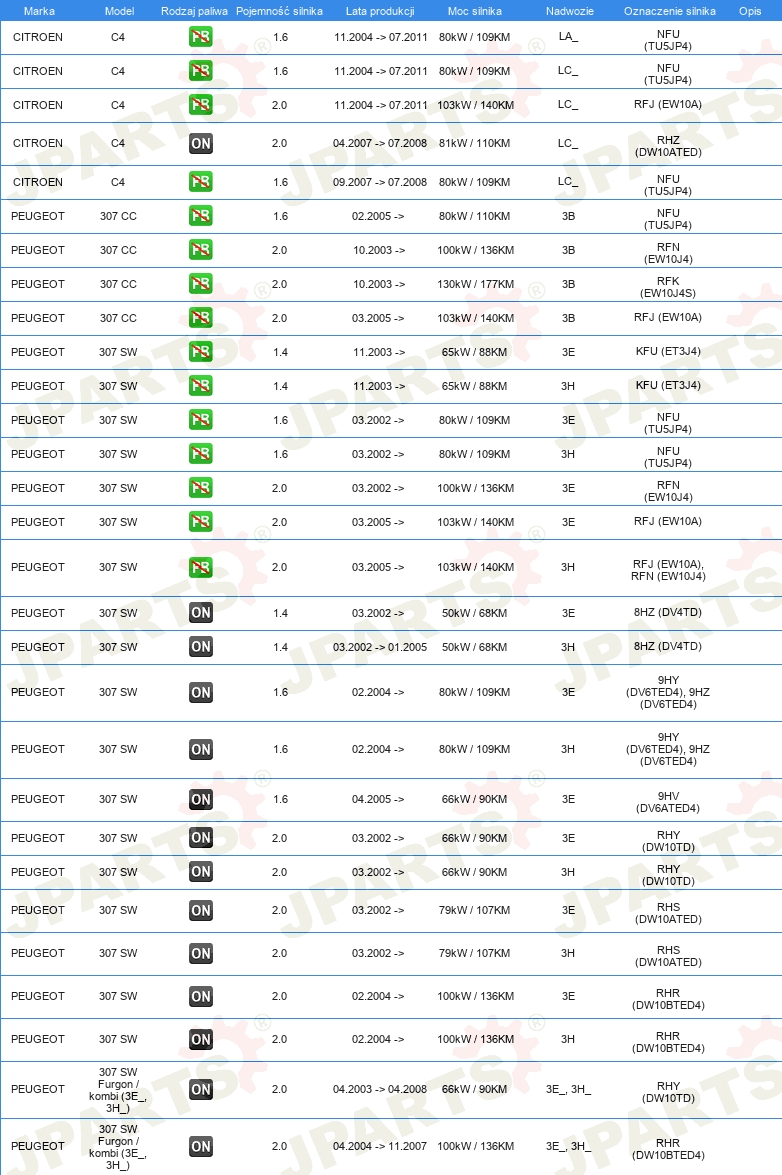
Task: Click petrol icon in 307 SW 1.6 3H NFU row
Action: 201,454
